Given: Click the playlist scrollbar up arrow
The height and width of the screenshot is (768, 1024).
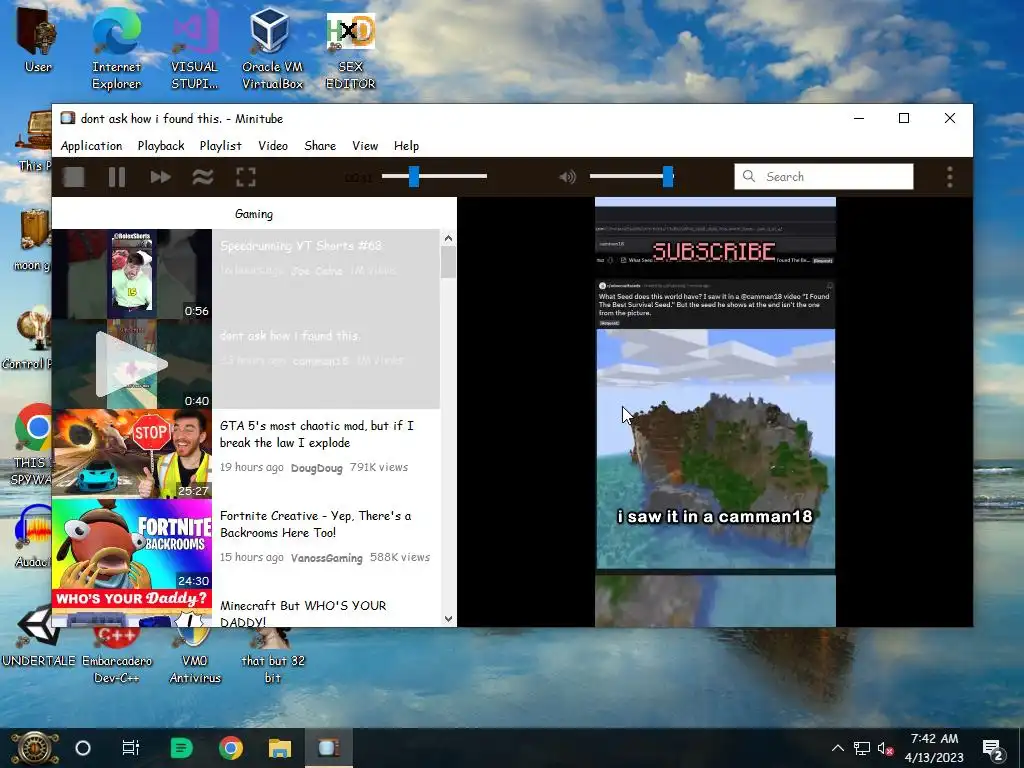Looking at the screenshot, I should 448,238.
